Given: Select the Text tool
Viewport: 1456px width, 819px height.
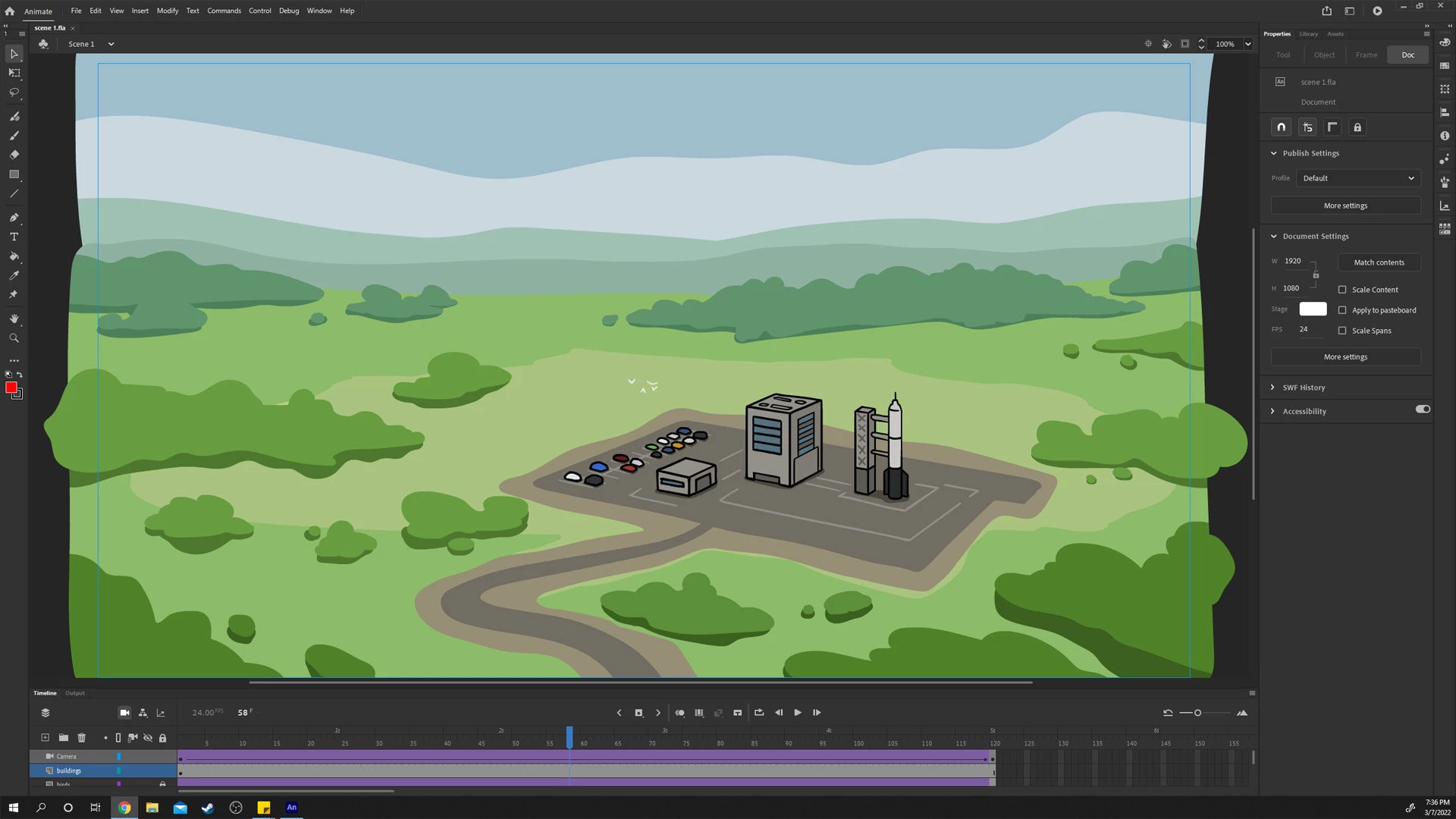Looking at the screenshot, I should [x=14, y=237].
